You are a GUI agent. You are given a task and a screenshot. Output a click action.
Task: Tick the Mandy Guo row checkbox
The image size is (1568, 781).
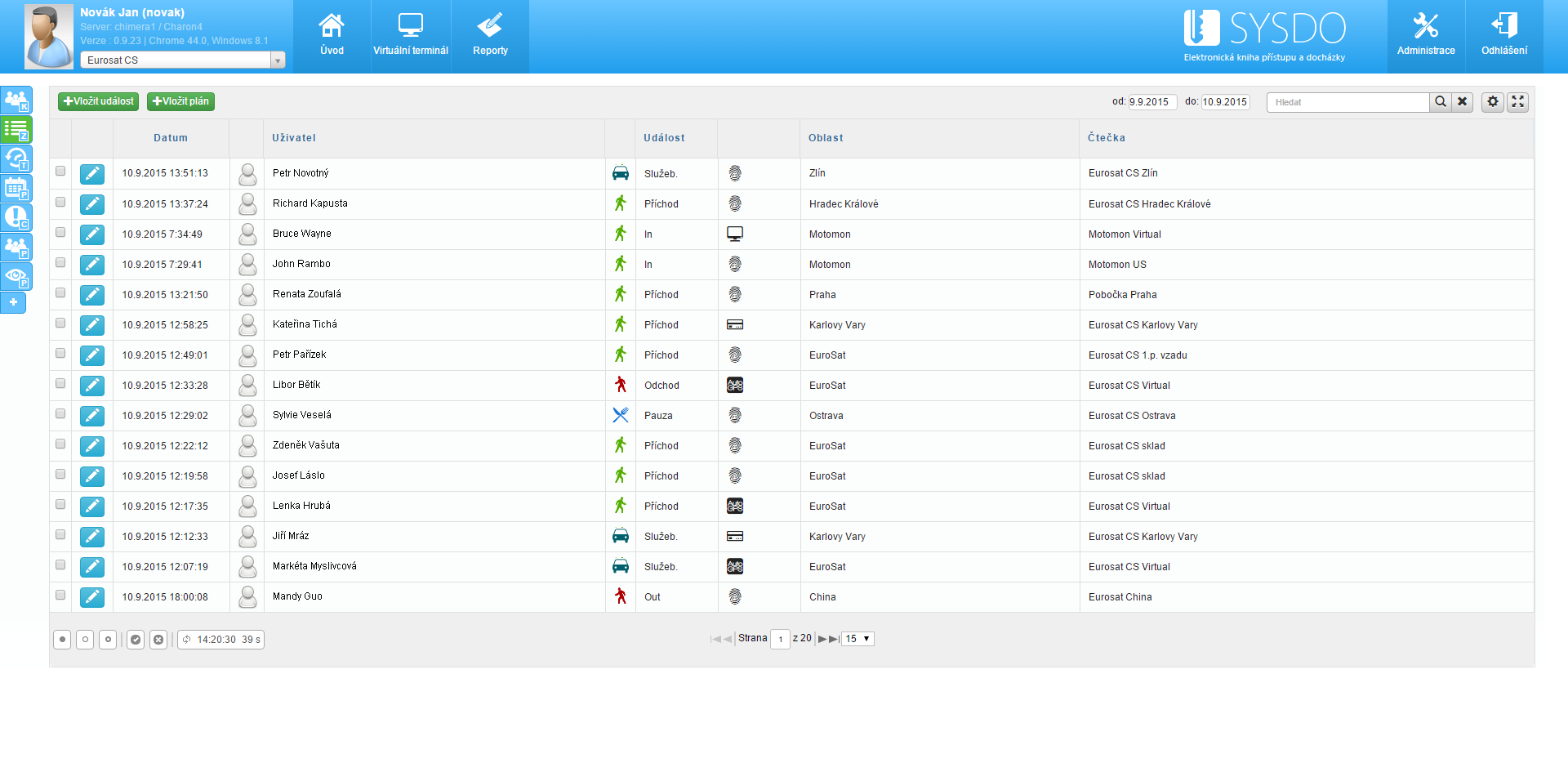(x=60, y=595)
